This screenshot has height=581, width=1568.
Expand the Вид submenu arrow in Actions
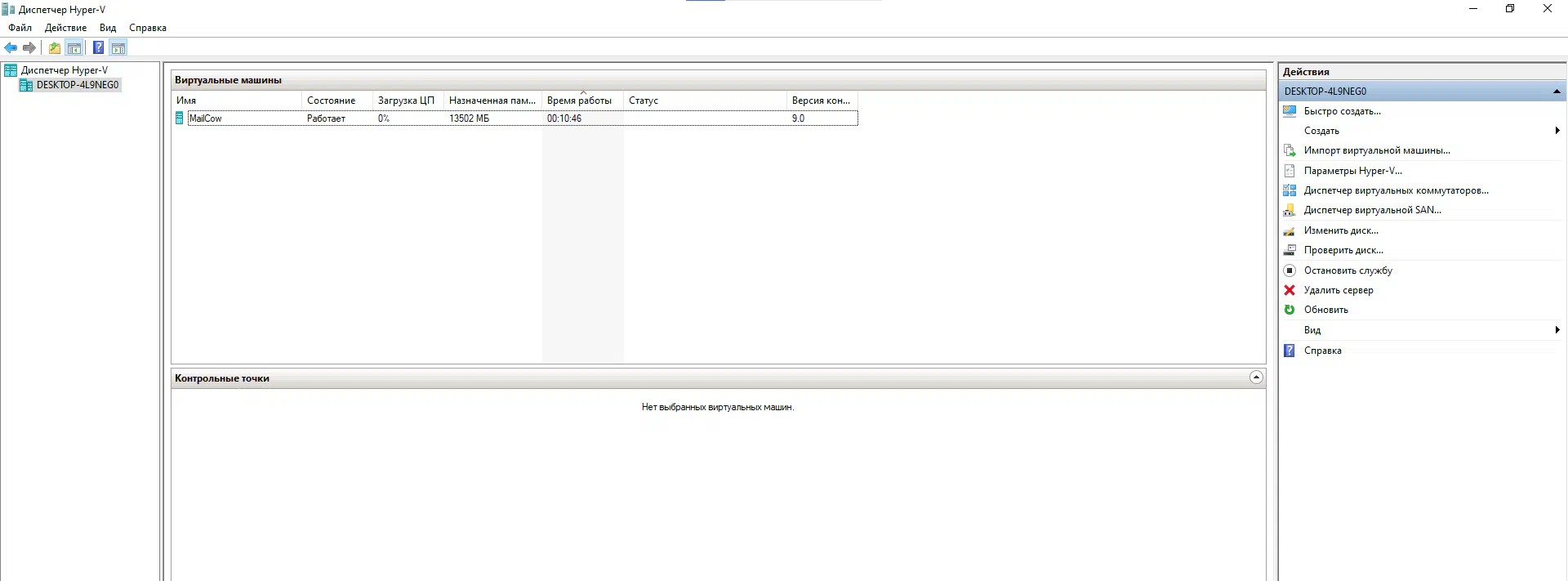point(1557,330)
